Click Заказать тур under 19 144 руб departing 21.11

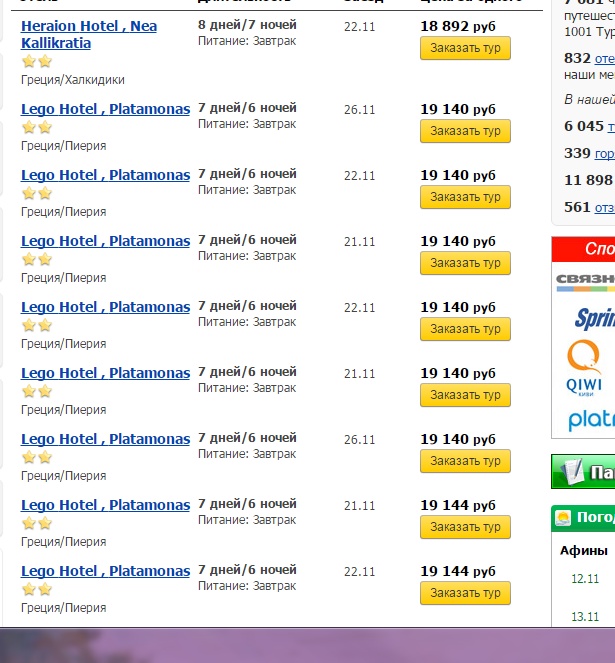click(465, 527)
